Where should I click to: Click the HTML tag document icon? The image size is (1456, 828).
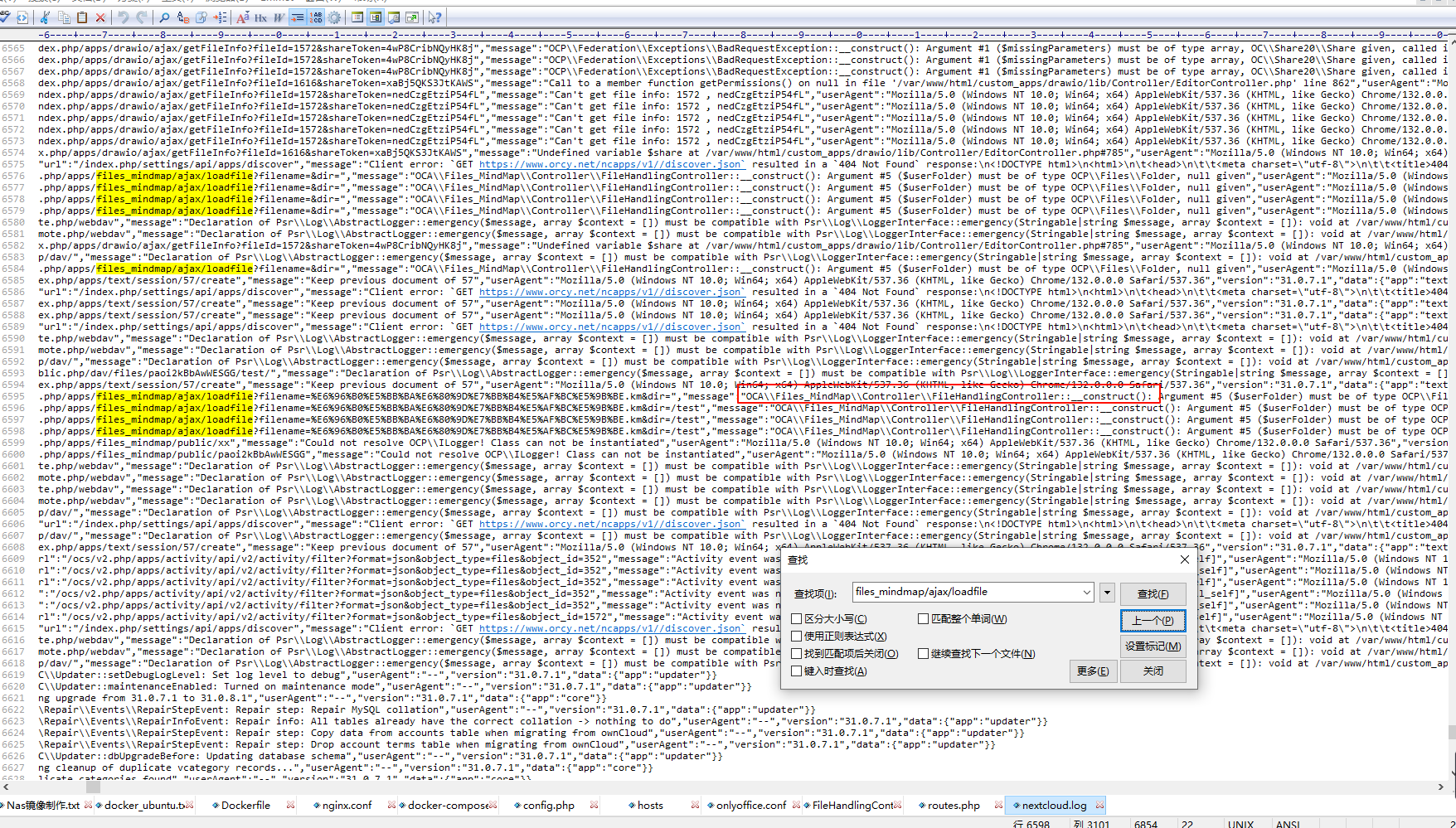[22, 17]
